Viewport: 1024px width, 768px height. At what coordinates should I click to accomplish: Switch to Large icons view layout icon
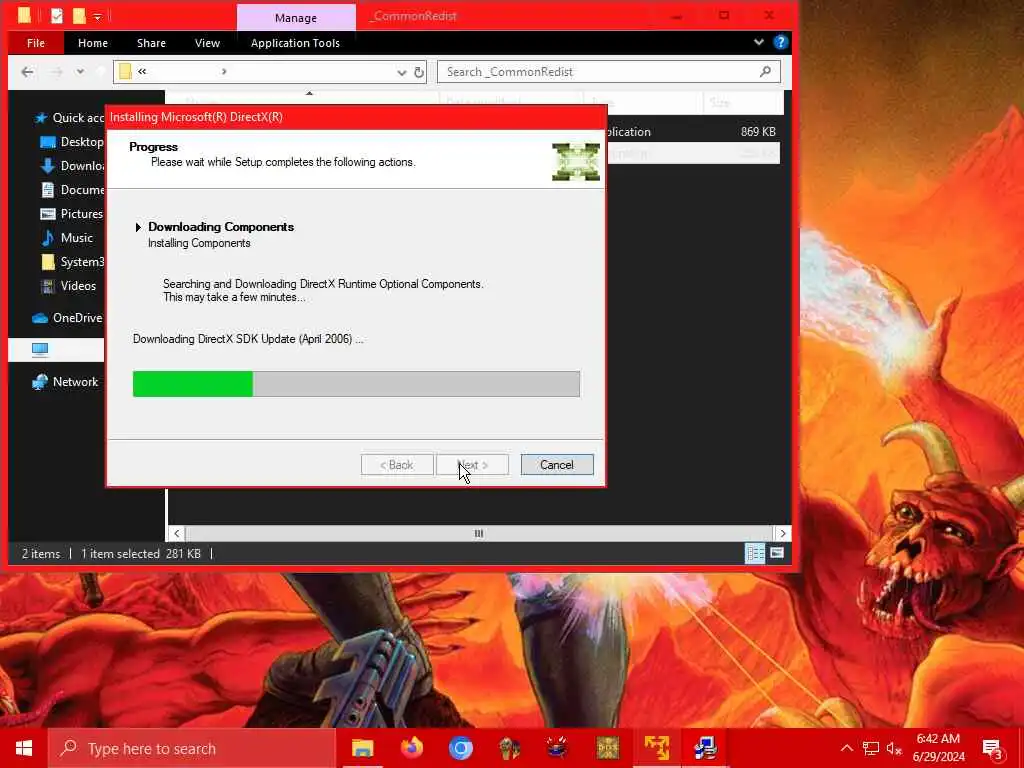tap(776, 553)
